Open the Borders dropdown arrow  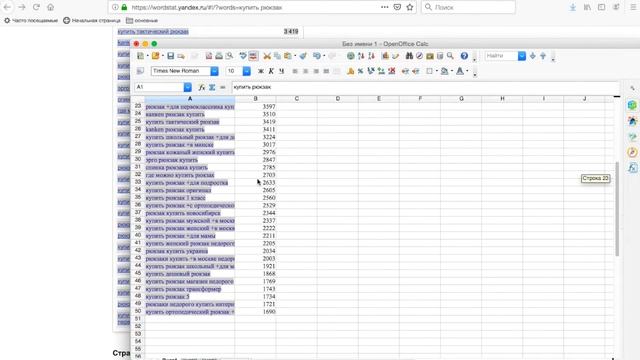(436, 71)
